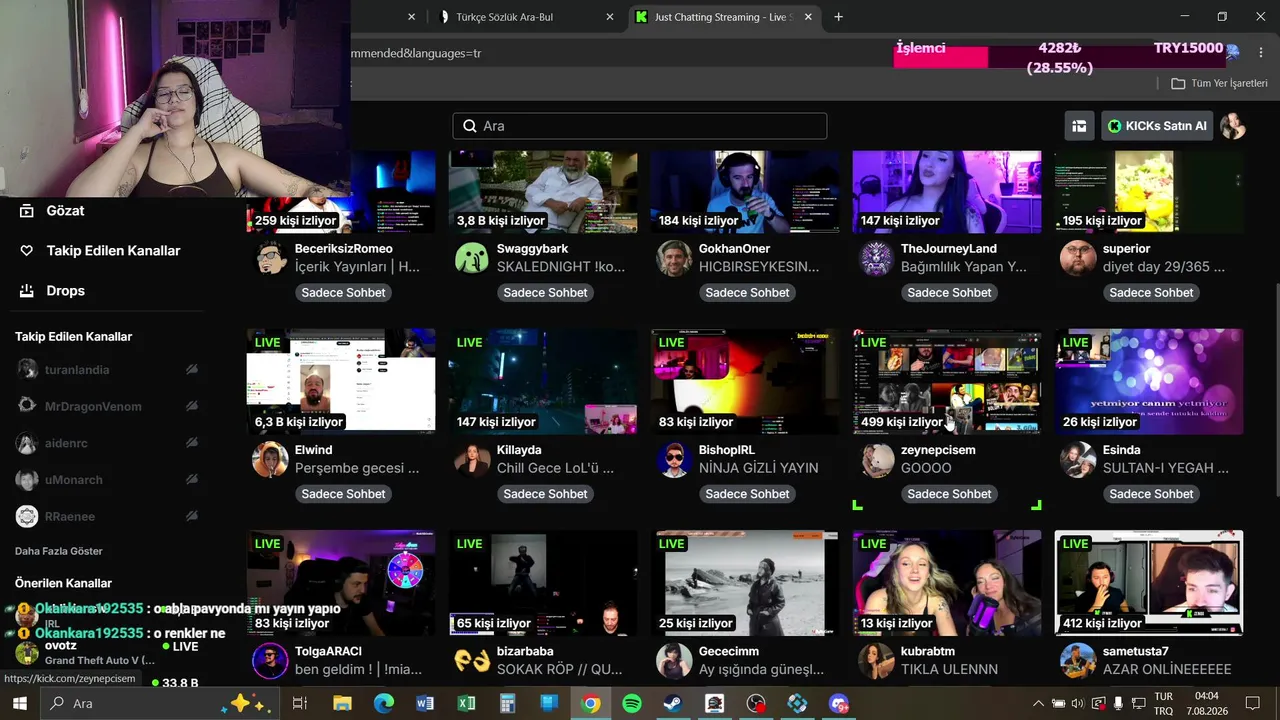Viewport: 1280px width, 720px height.
Task: Open Tüm Yer İşaretleri bookmarks folder
Action: [x=1219, y=83]
